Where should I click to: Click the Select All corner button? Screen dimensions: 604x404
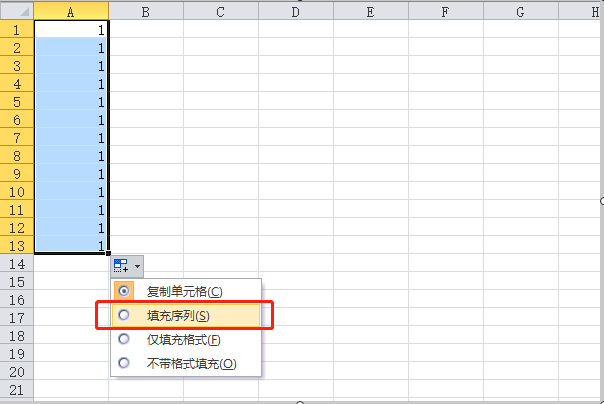17,12
